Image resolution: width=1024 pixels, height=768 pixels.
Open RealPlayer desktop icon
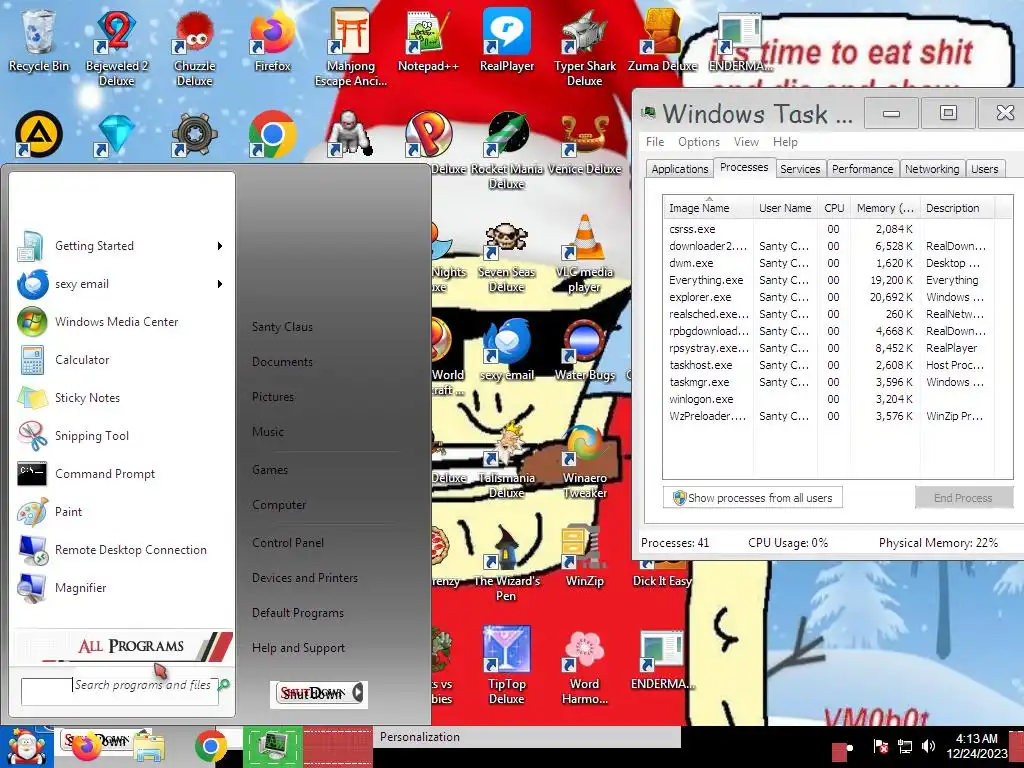(x=507, y=40)
